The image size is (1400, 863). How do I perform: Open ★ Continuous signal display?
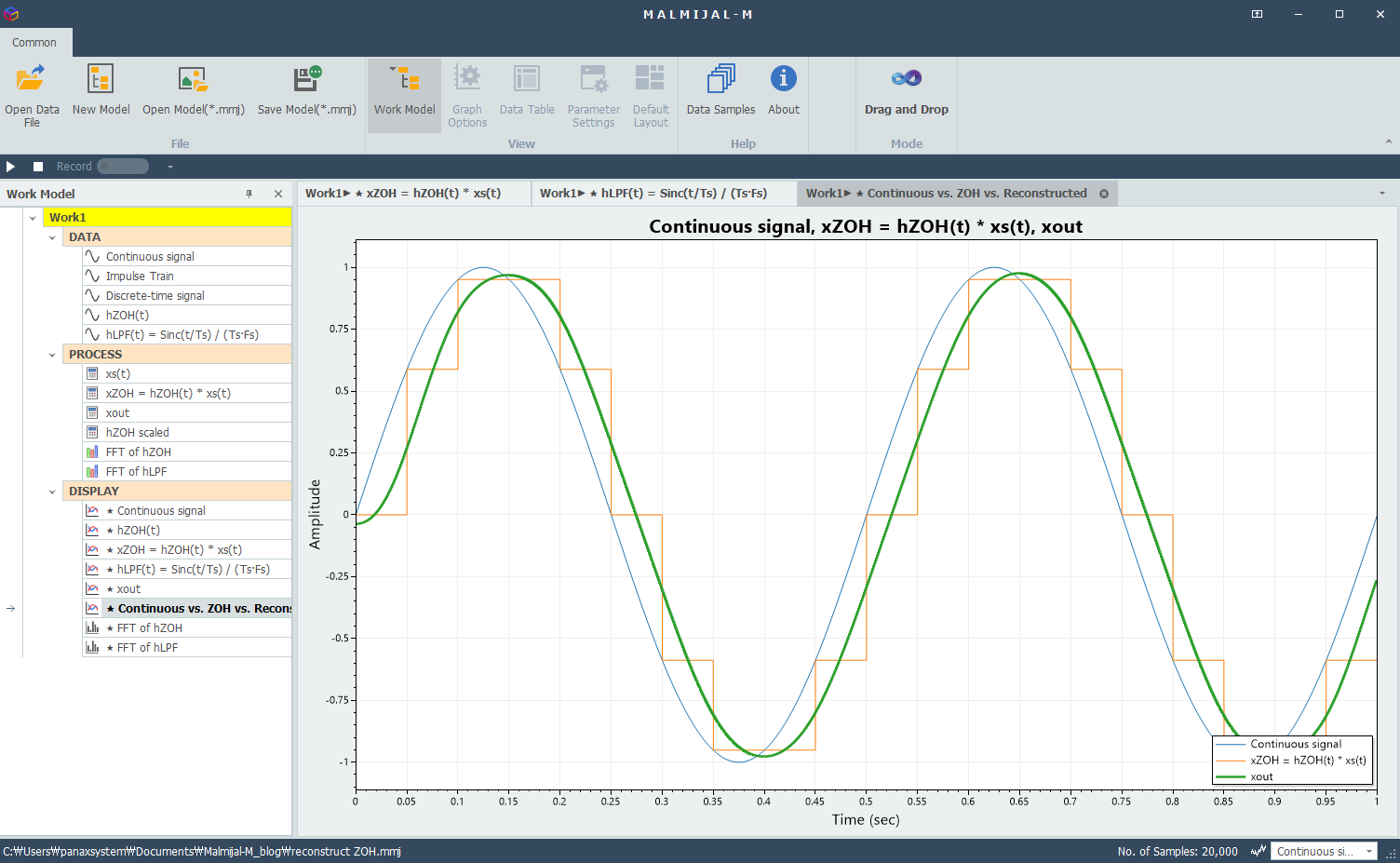click(x=186, y=511)
